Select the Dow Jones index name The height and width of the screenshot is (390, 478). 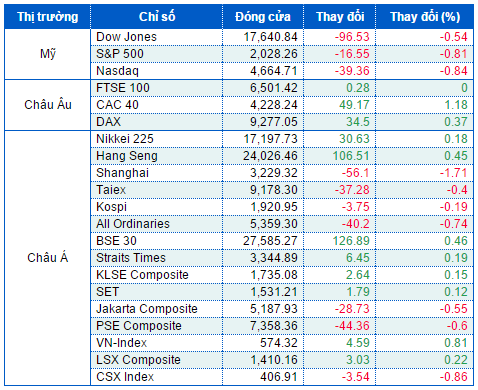tap(126, 37)
